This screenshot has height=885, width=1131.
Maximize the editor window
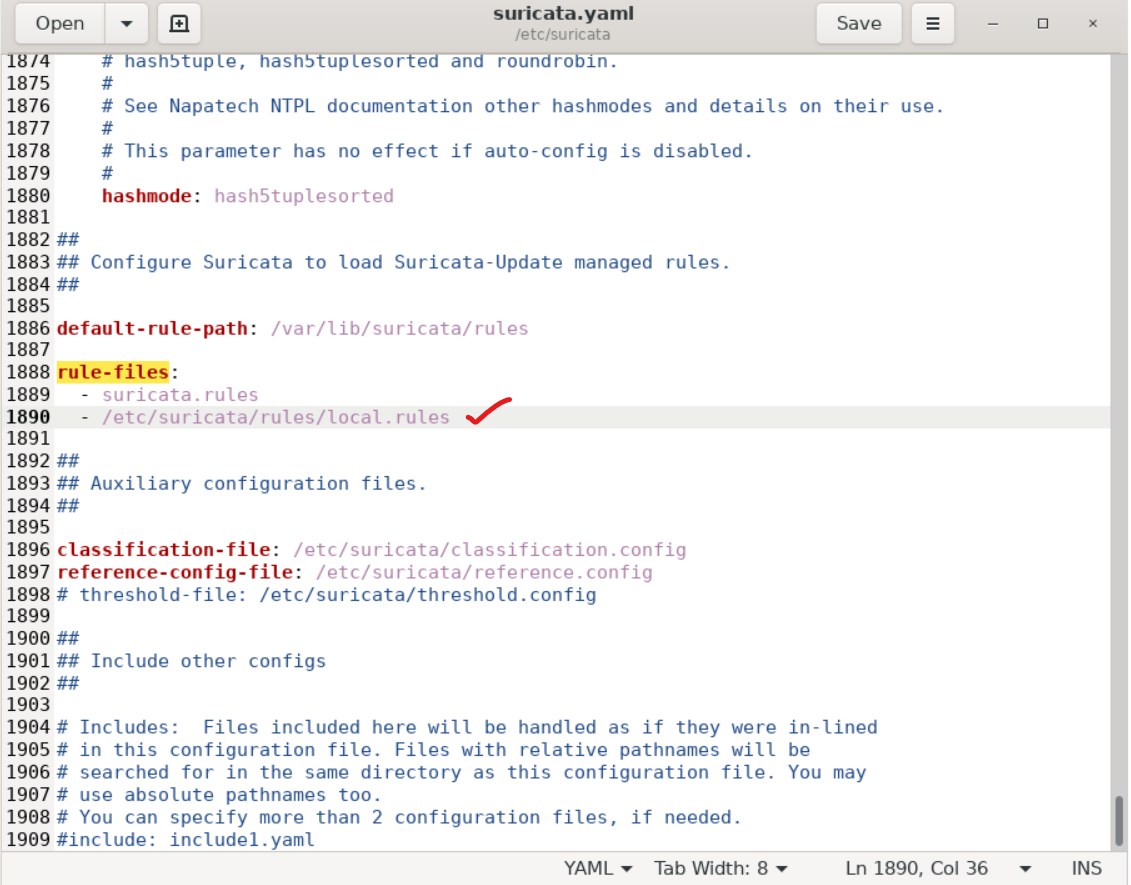coord(1043,24)
